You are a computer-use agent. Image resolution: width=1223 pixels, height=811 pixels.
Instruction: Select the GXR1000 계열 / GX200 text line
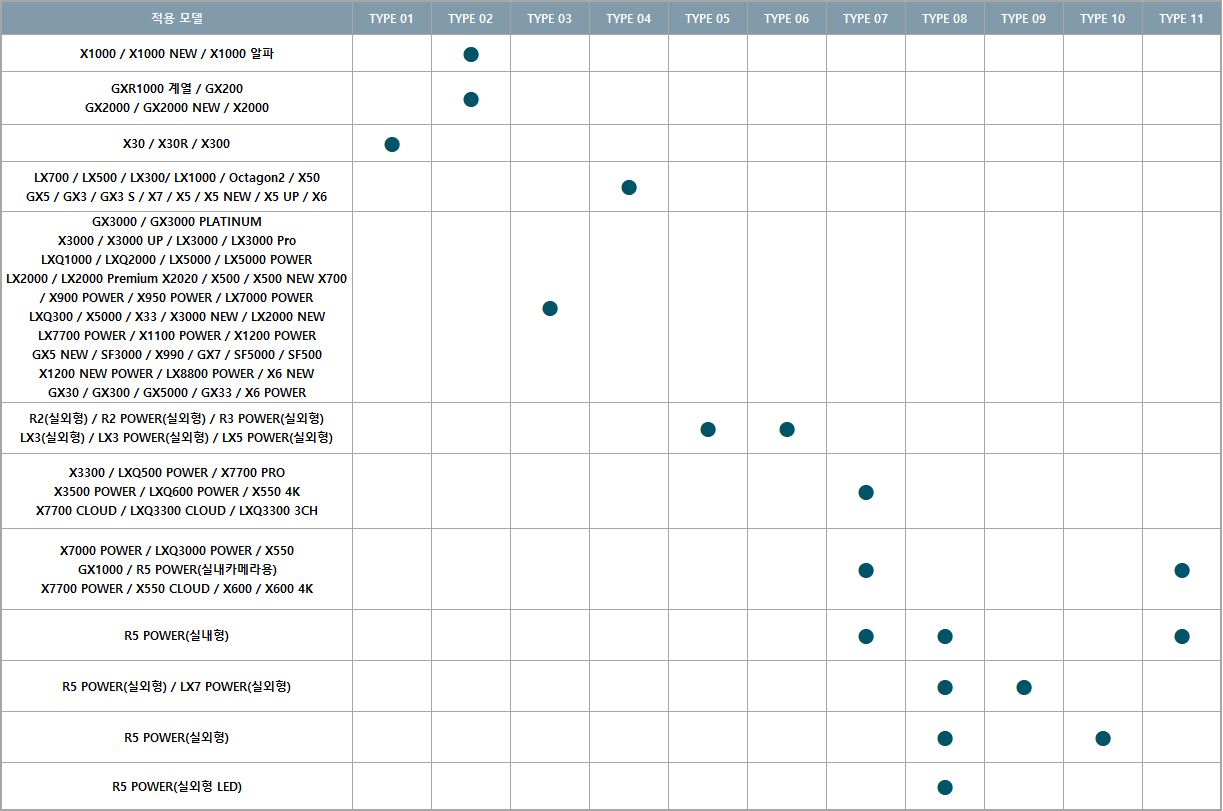click(177, 88)
